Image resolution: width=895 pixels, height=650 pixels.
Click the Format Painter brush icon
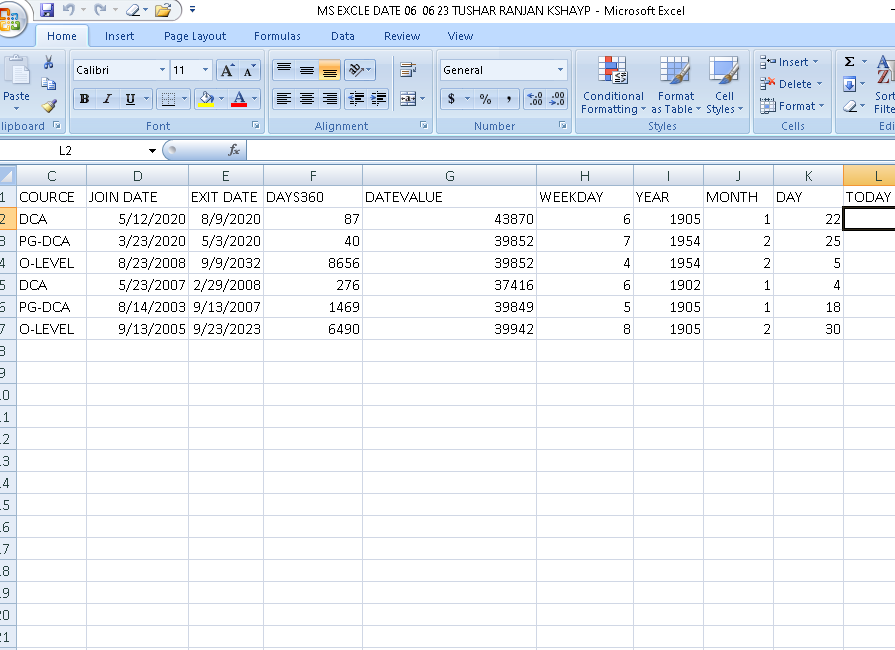tap(49, 105)
